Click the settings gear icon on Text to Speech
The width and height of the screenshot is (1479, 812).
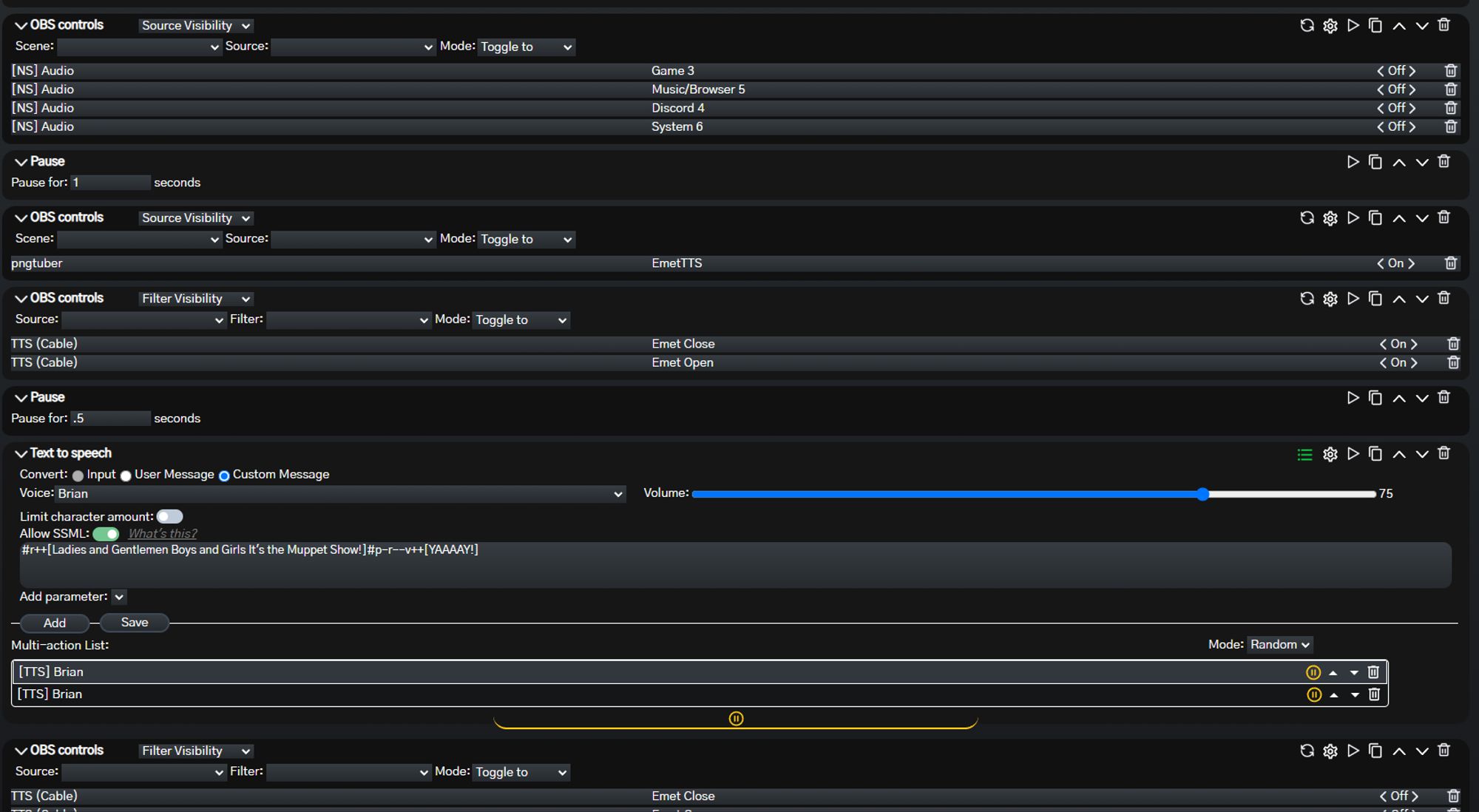click(1330, 454)
